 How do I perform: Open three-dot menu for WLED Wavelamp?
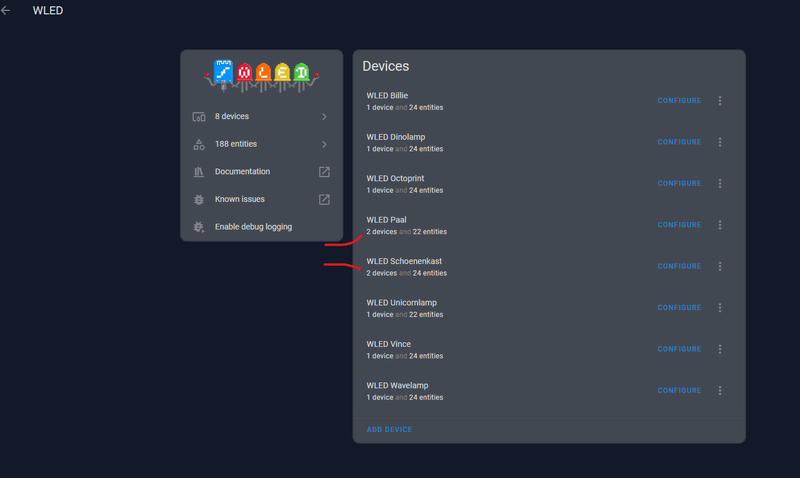coord(720,390)
